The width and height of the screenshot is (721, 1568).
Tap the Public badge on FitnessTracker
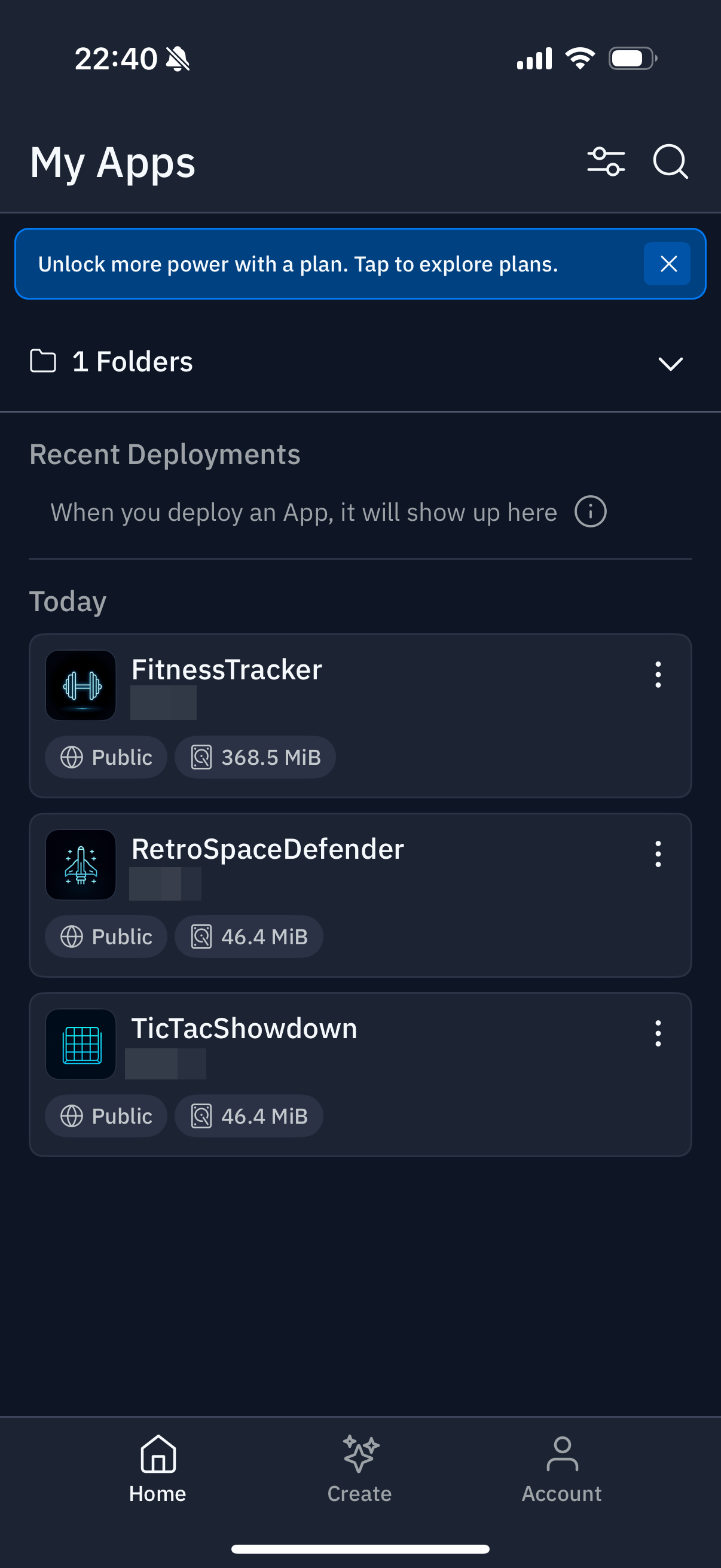pos(106,757)
